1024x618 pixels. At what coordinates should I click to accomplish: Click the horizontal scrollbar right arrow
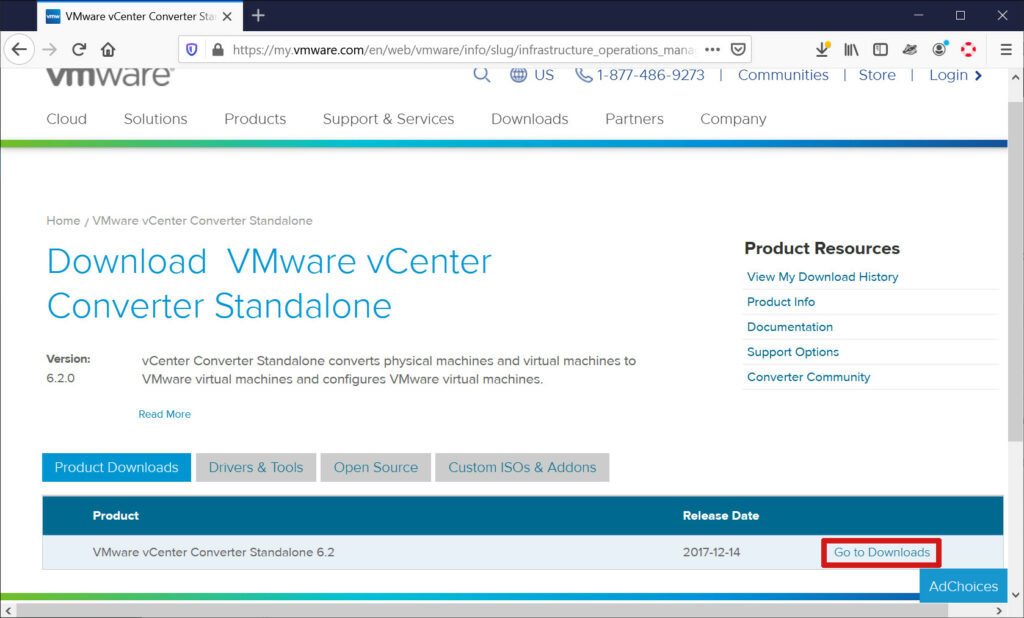tap(999, 611)
